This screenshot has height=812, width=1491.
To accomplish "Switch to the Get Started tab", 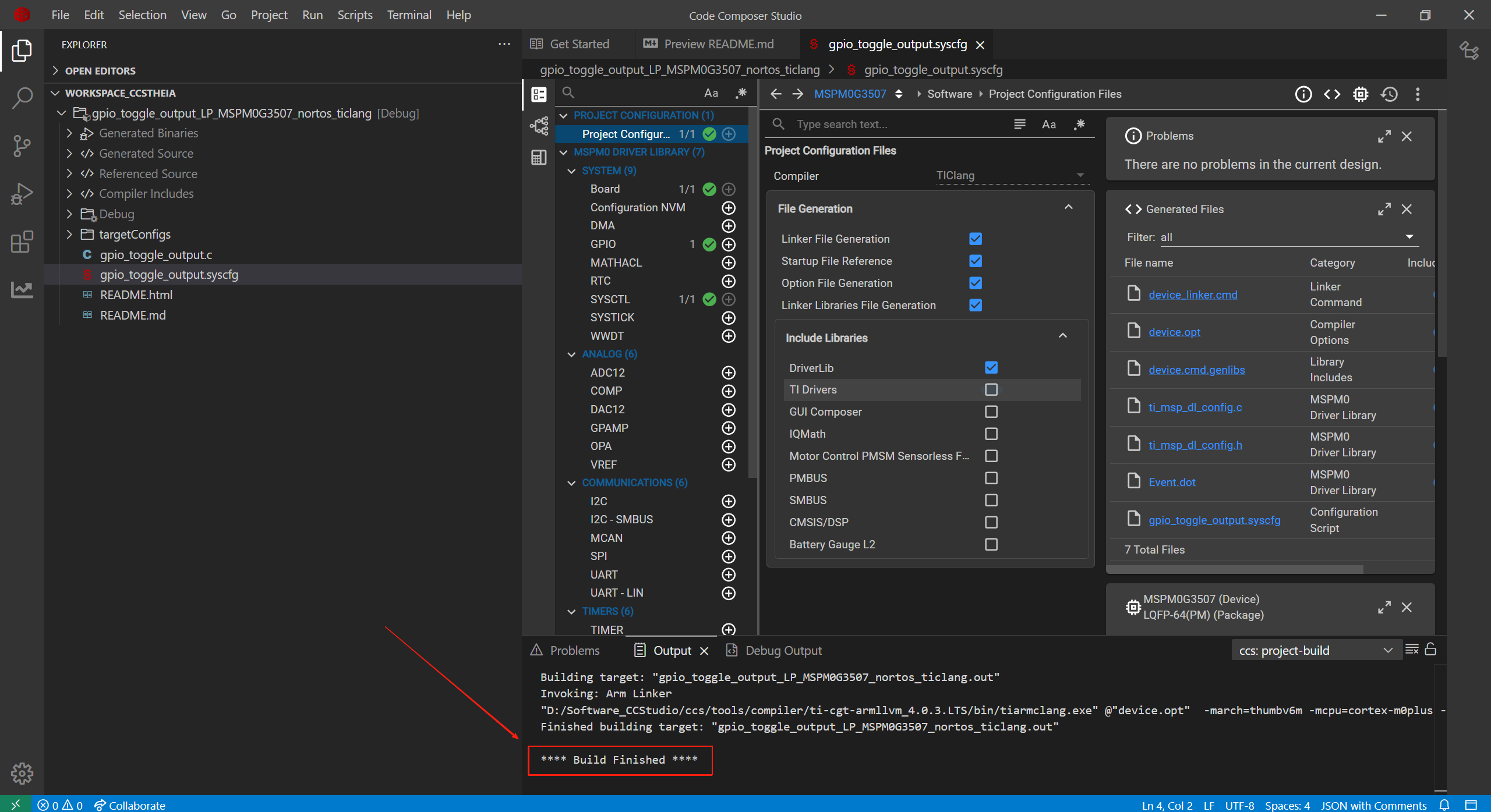I will pos(570,44).
